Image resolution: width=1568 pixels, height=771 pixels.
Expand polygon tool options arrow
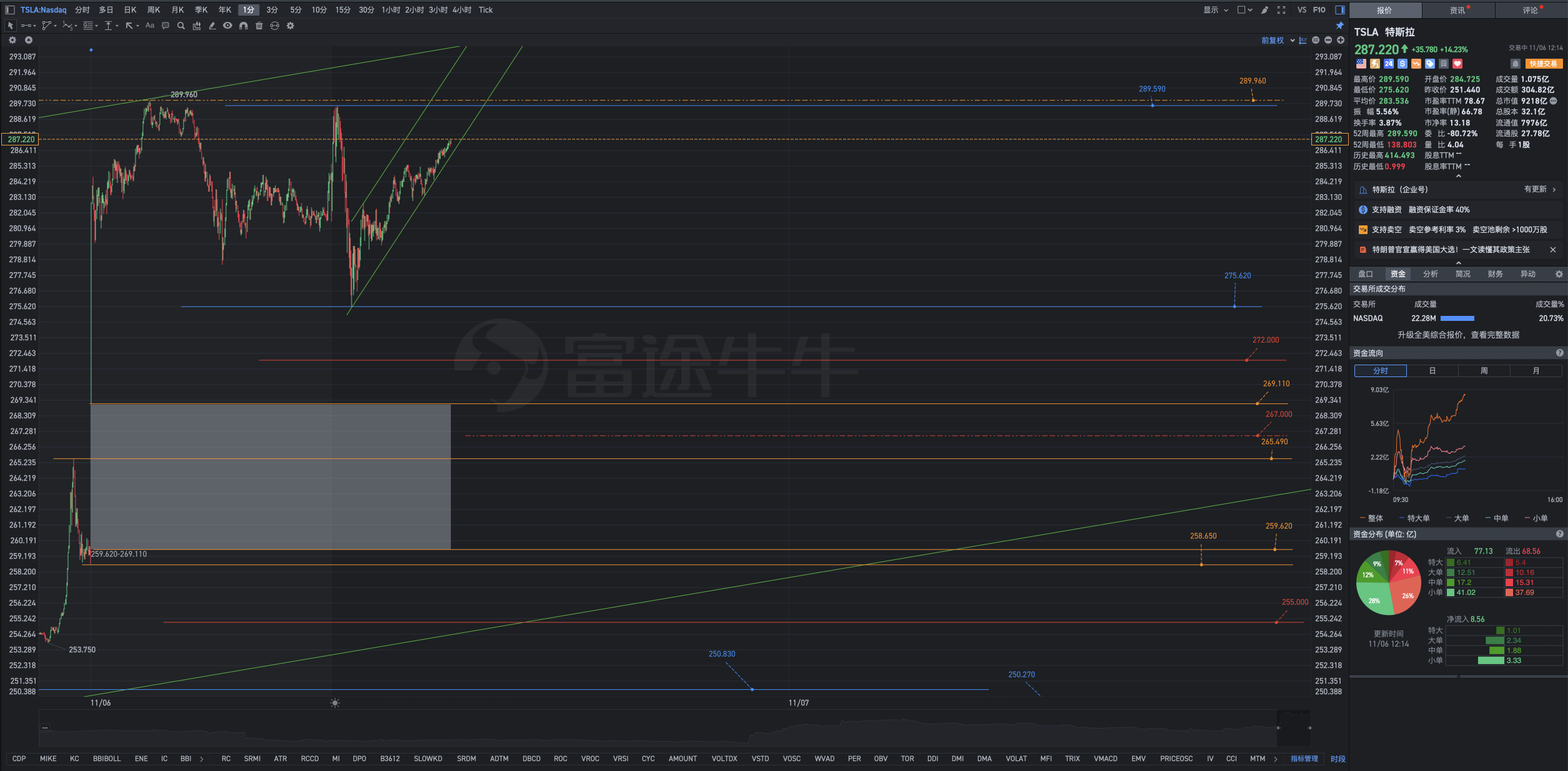[x=55, y=26]
